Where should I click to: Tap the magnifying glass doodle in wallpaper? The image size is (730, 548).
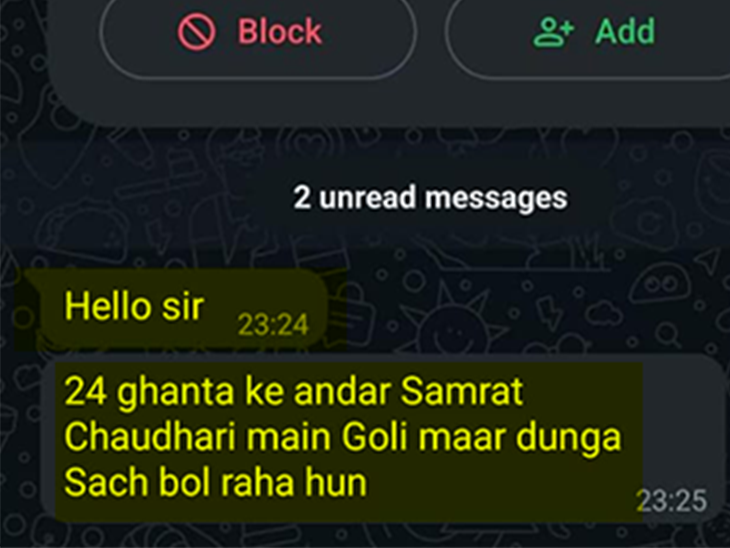[669, 334]
